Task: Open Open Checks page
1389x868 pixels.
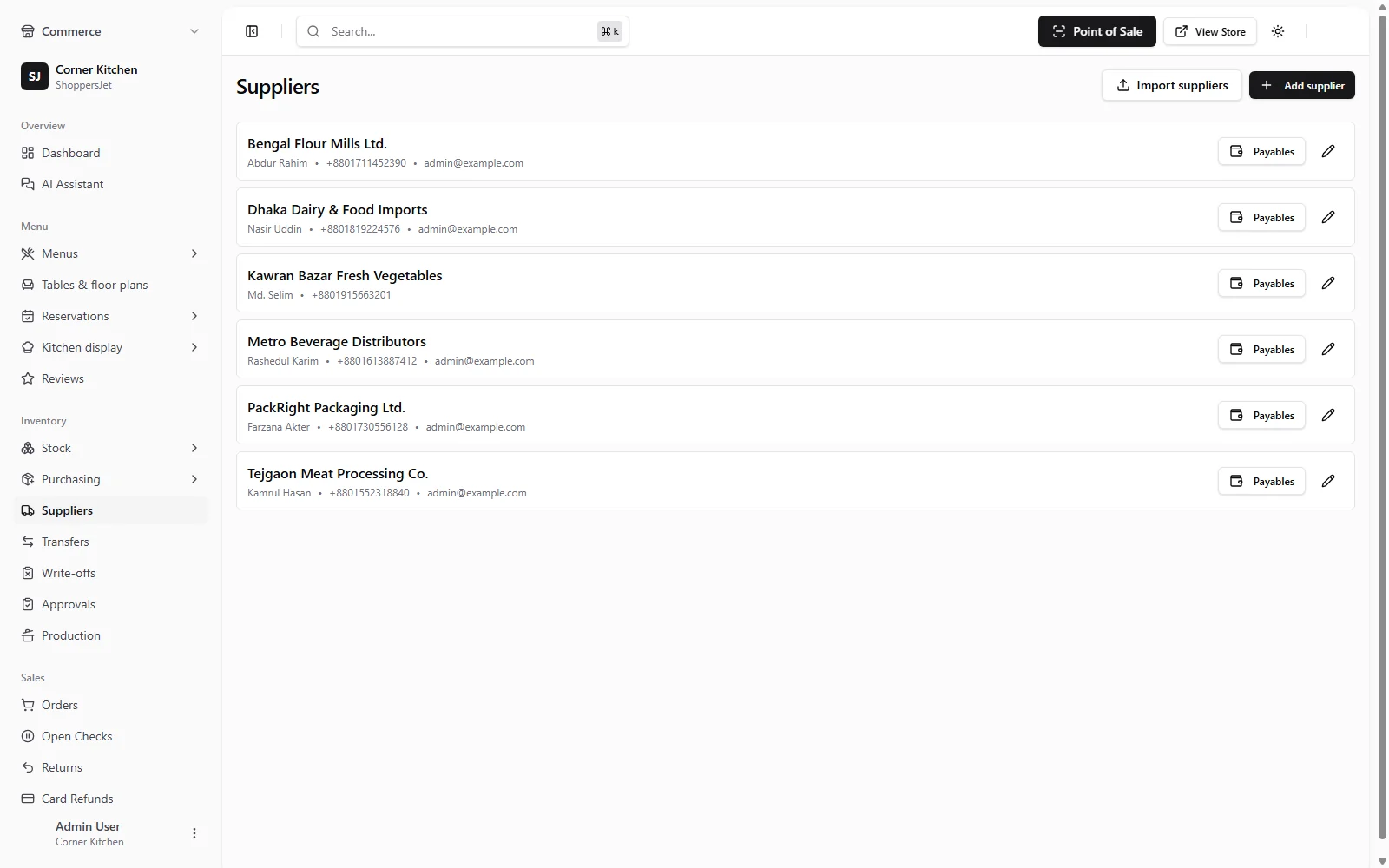Action: (110, 736)
